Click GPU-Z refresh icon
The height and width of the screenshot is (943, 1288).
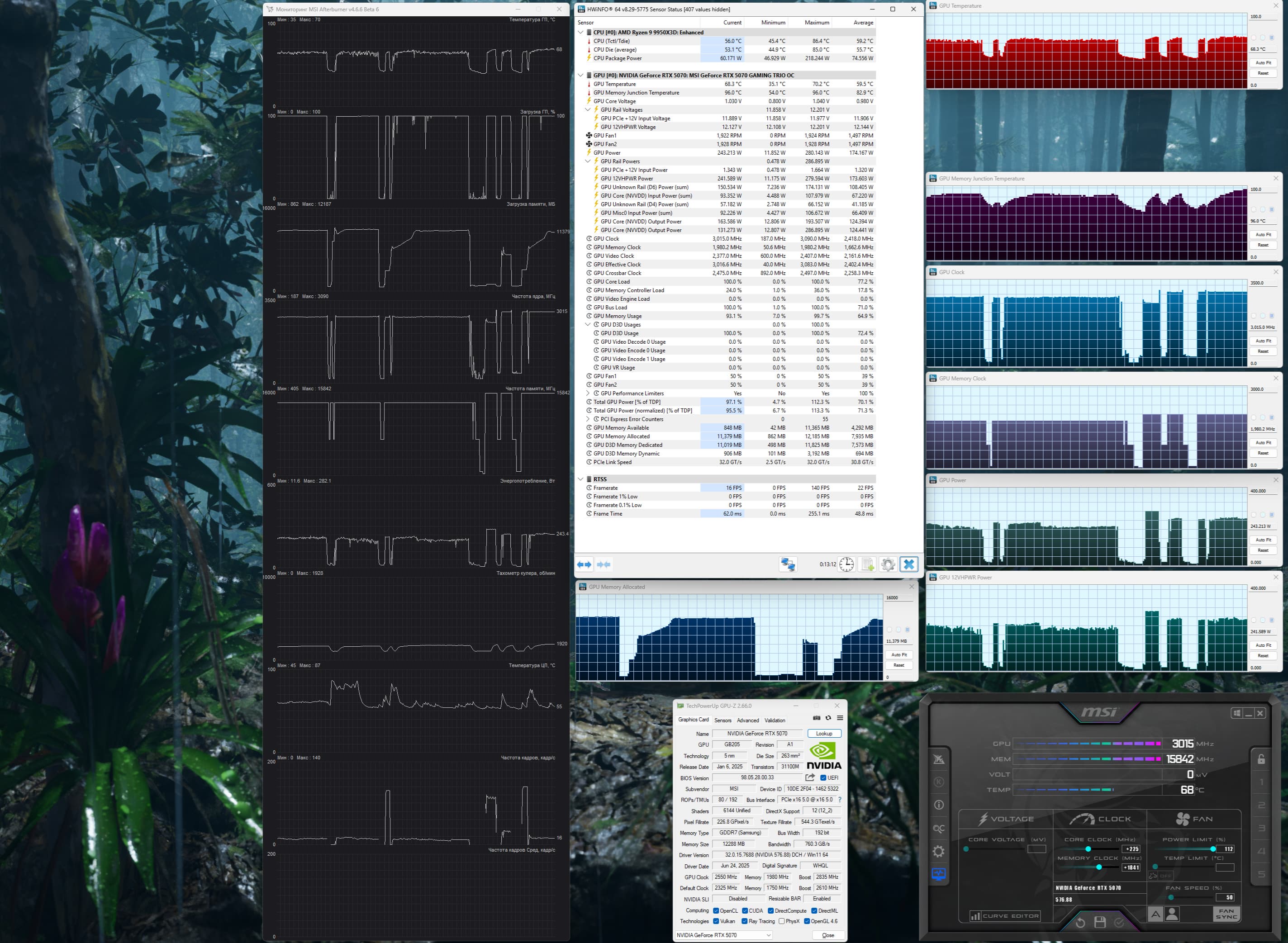828,718
